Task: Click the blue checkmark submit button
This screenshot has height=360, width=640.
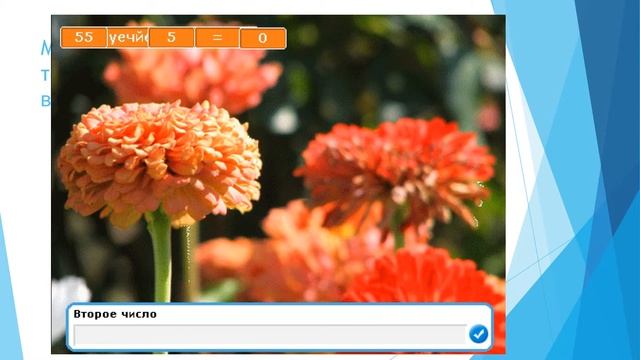Action: click(478, 334)
